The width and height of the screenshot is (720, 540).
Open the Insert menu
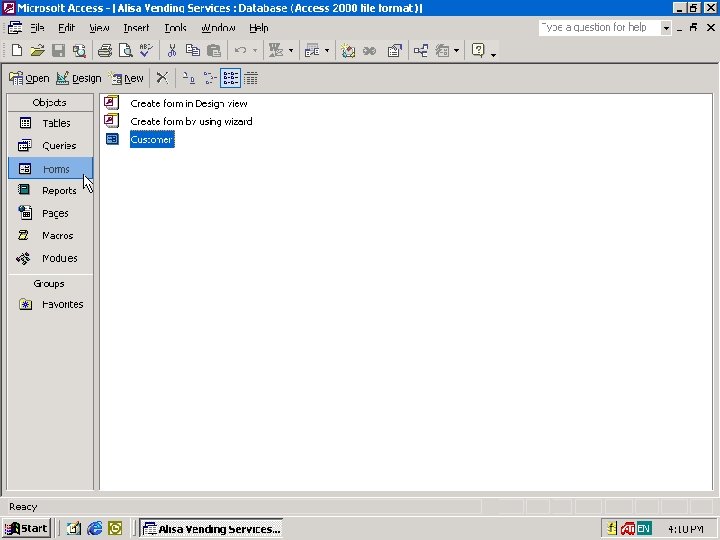point(136,28)
